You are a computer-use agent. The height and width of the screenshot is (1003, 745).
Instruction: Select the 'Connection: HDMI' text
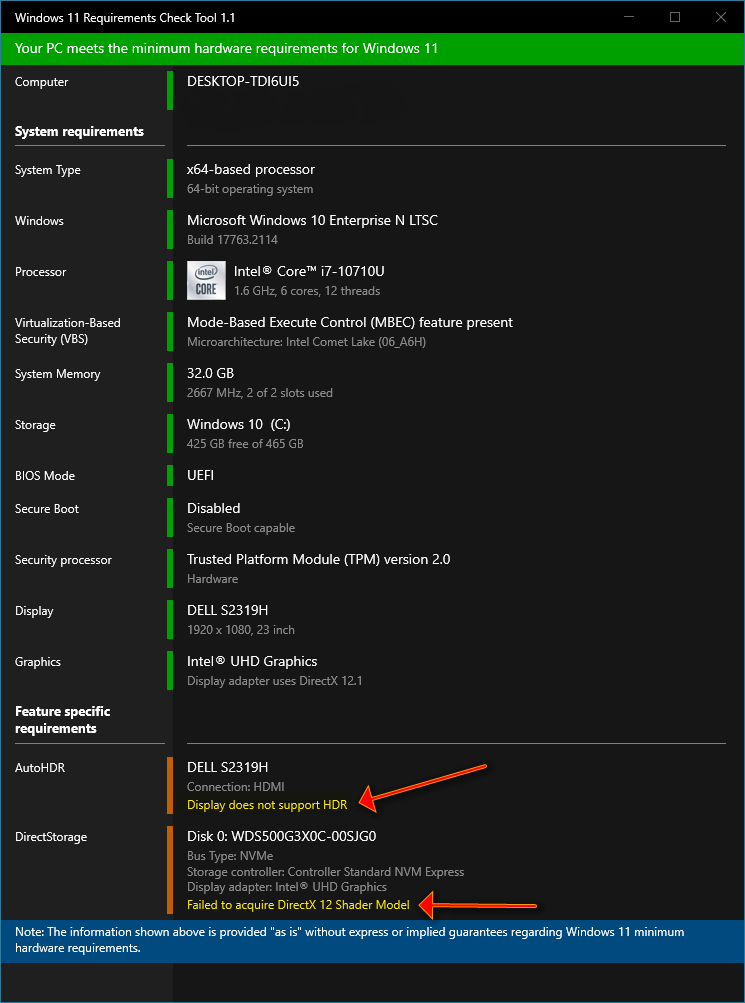coord(235,787)
